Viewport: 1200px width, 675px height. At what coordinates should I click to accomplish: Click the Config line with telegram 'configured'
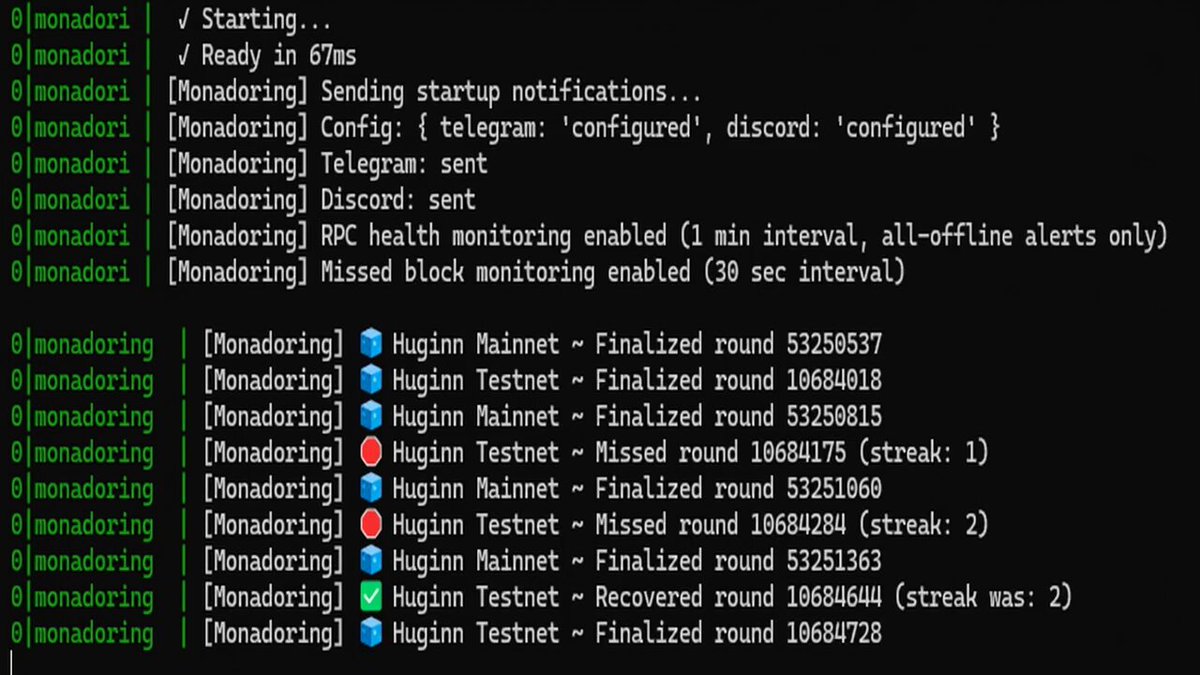(x=660, y=128)
